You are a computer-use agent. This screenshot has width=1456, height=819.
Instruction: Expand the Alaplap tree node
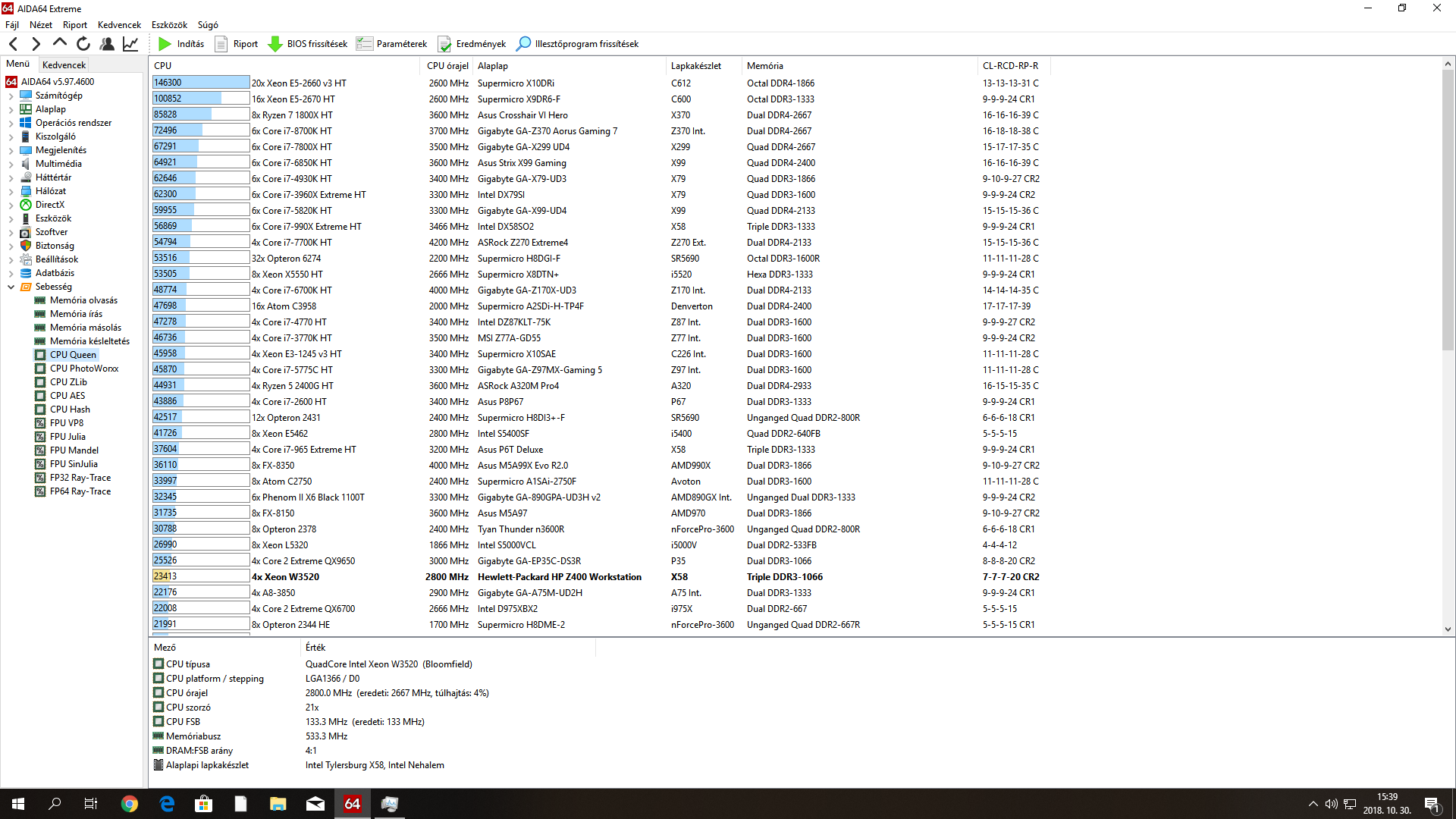[x=11, y=110]
